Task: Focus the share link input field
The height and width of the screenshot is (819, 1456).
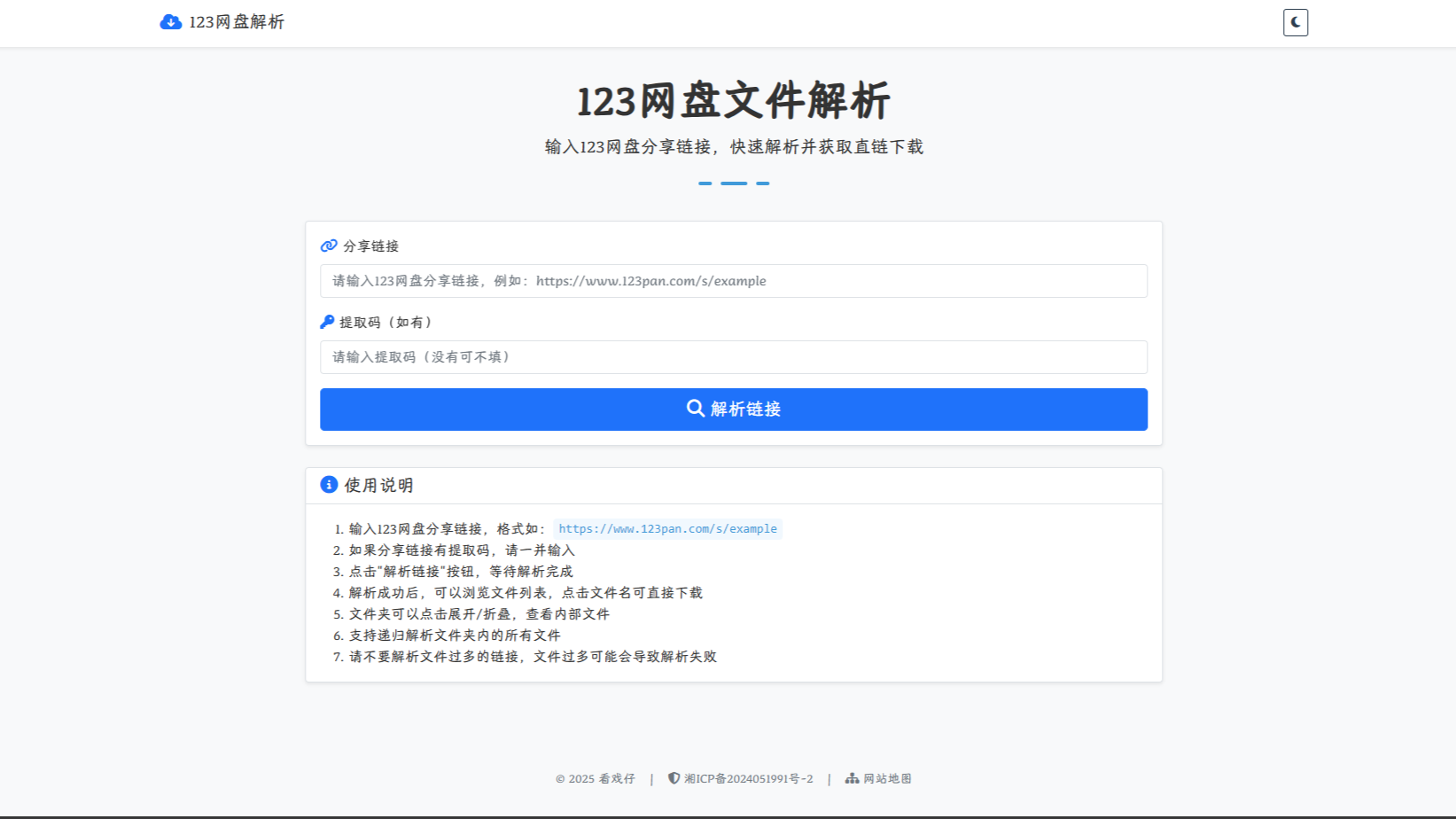Action: (733, 281)
